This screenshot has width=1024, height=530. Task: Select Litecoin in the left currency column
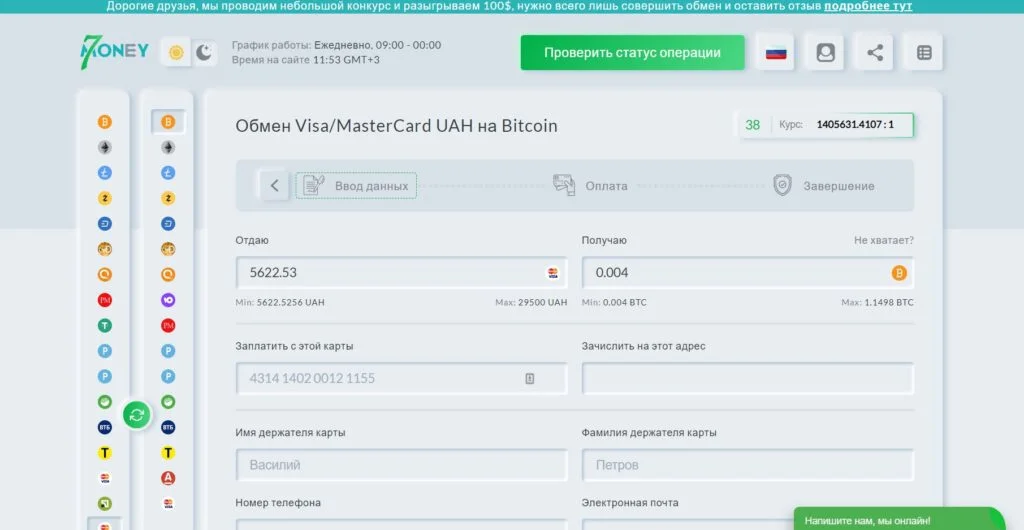[x=104, y=173]
